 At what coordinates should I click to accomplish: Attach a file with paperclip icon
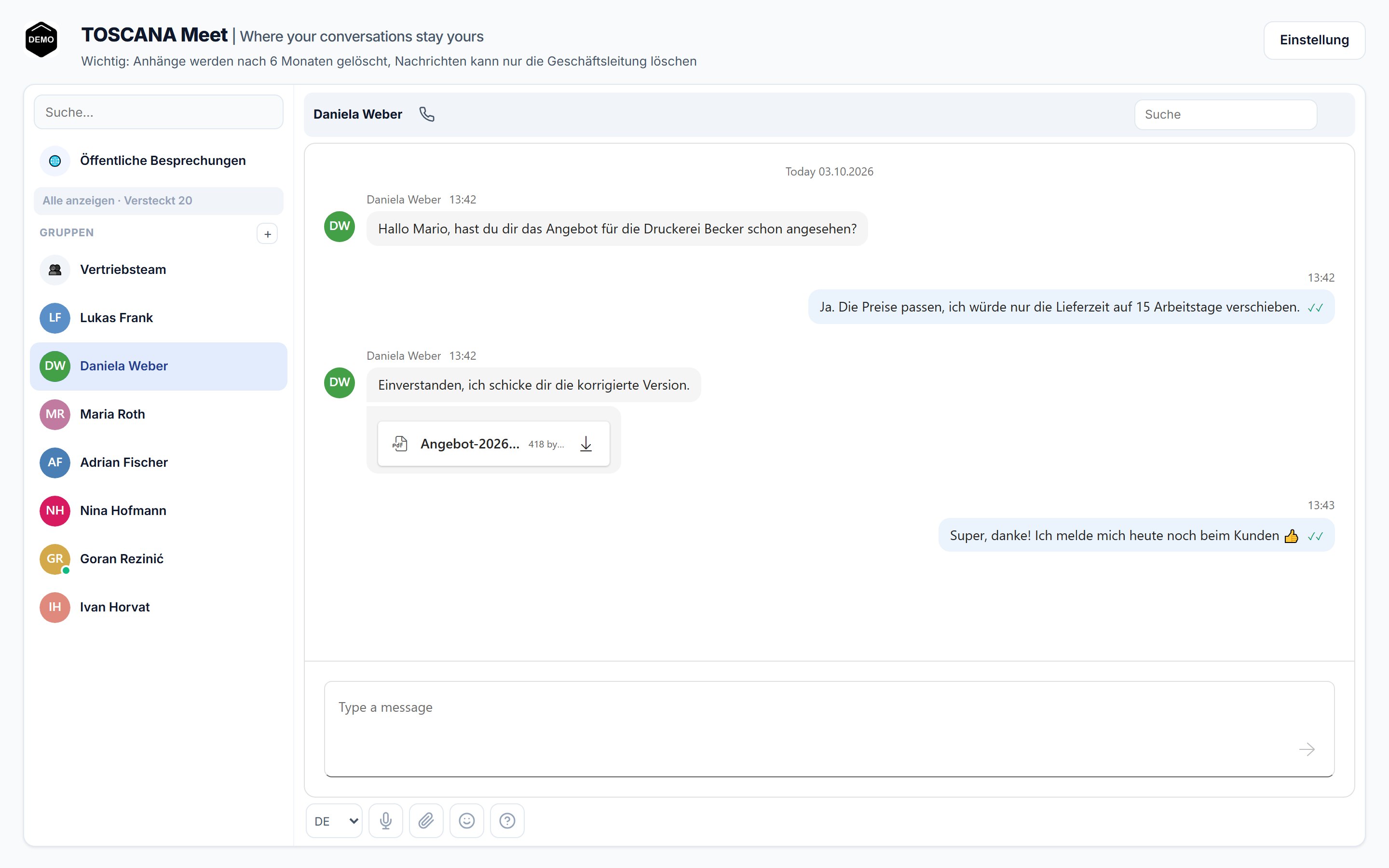tap(426, 820)
